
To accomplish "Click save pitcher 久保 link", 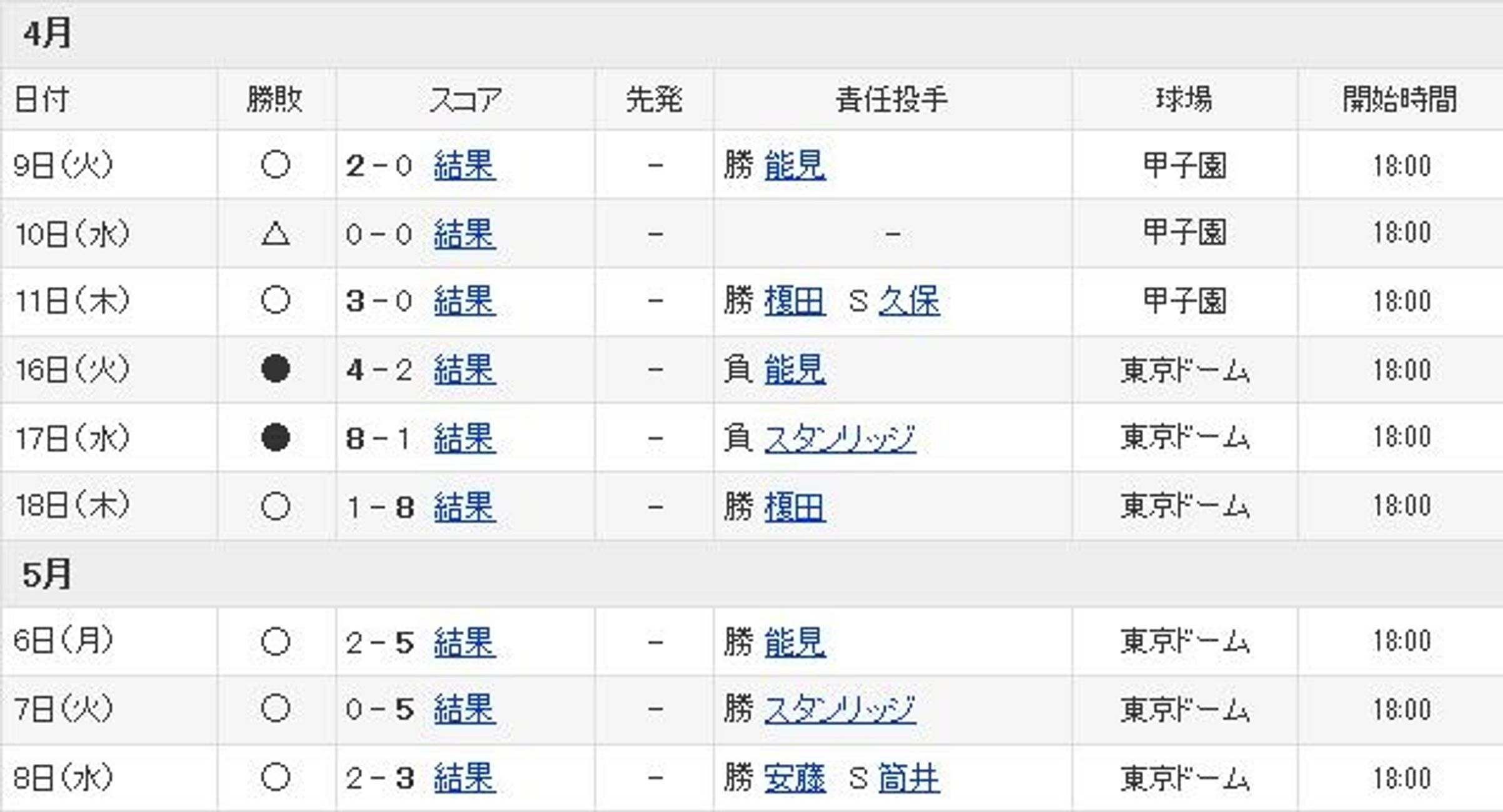I will (909, 301).
